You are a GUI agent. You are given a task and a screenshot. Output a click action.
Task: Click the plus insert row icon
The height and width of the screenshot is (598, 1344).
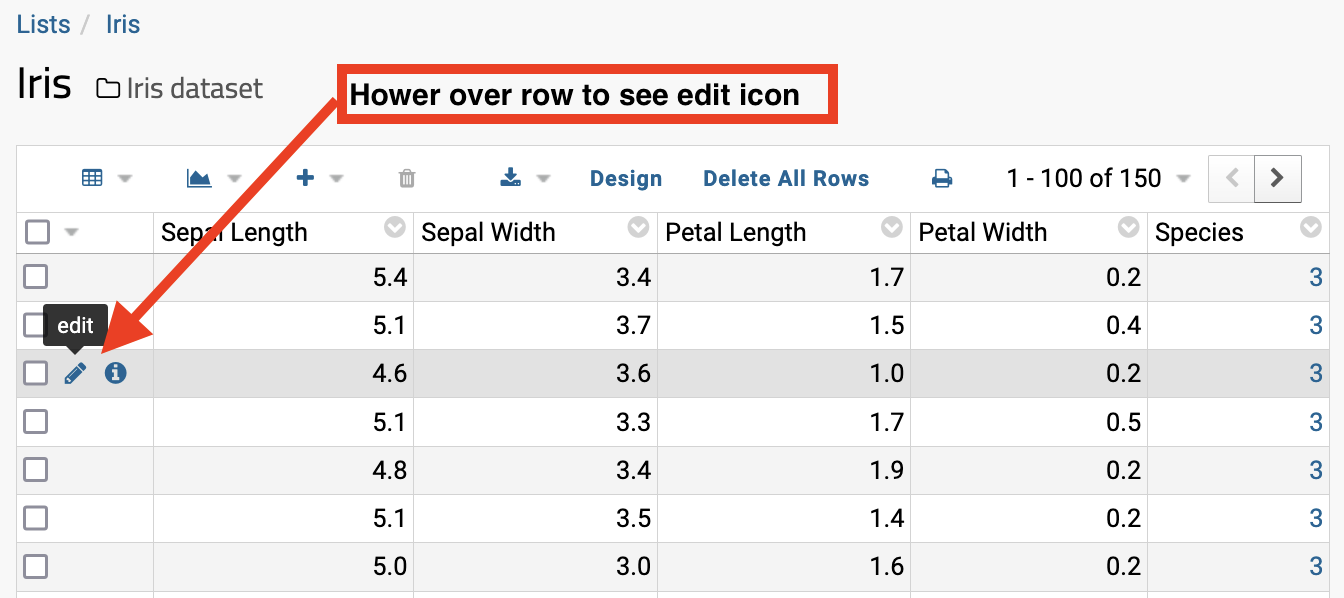click(x=306, y=178)
